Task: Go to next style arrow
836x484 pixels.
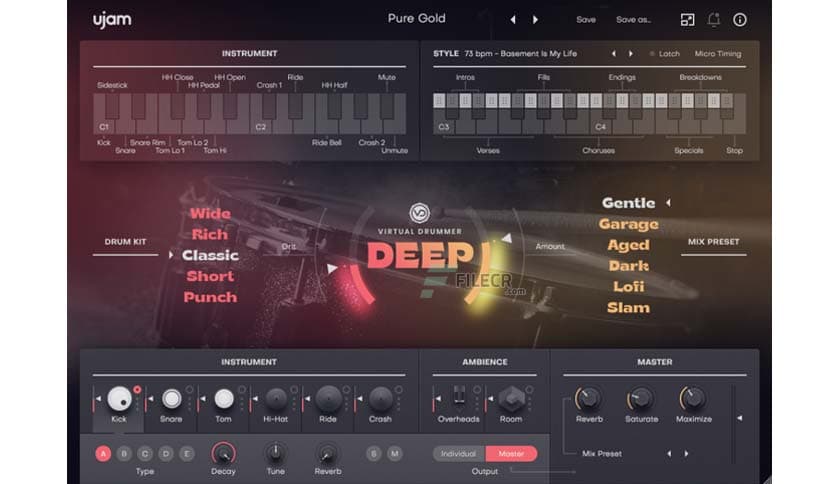Action: pos(631,54)
